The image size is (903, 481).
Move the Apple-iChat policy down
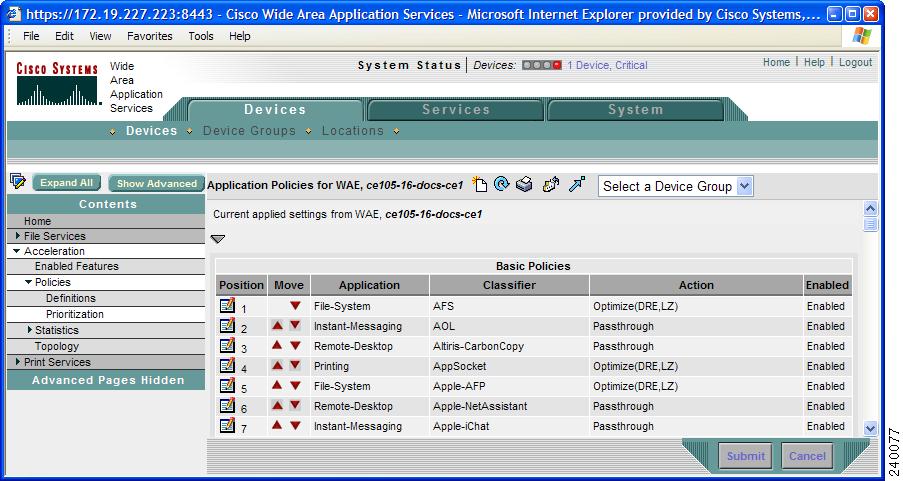click(x=295, y=425)
